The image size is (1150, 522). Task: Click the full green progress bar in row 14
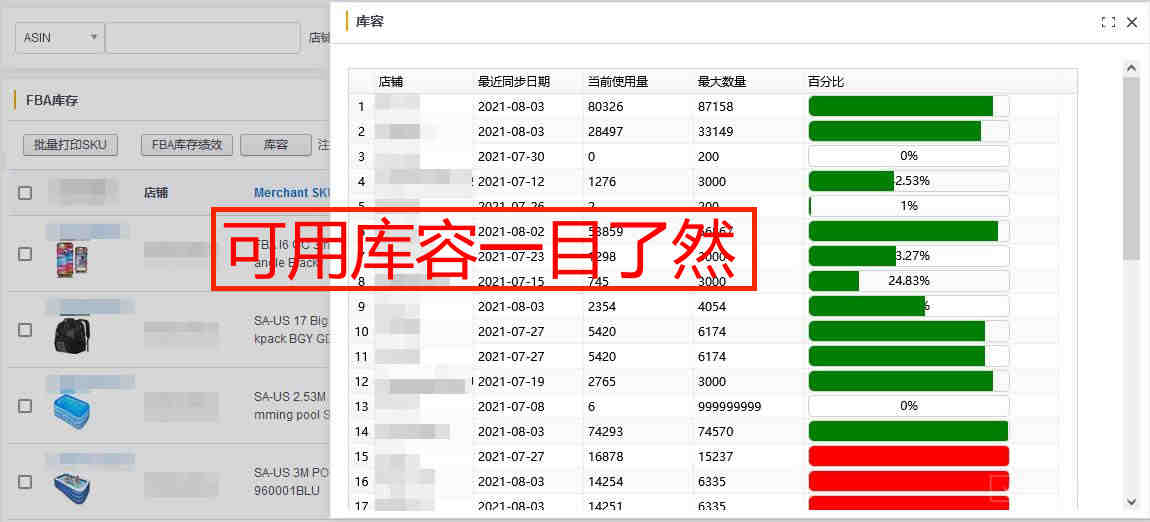[x=909, y=431]
